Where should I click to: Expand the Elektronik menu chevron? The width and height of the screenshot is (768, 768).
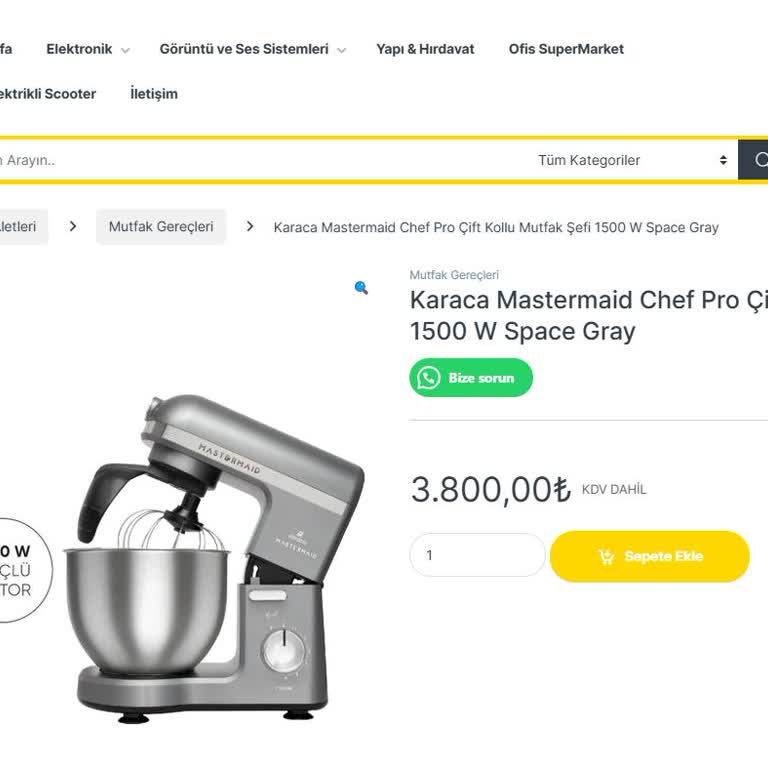tap(125, 50)
